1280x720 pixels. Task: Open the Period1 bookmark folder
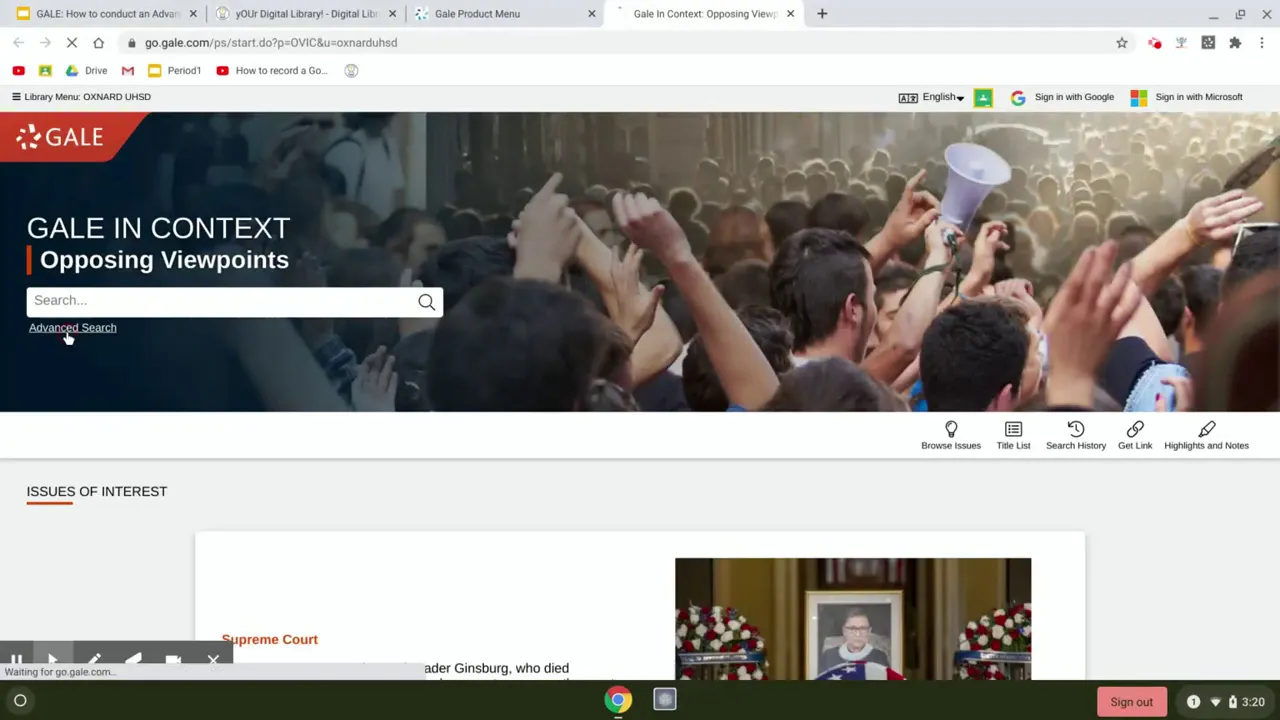pos(174,71)
